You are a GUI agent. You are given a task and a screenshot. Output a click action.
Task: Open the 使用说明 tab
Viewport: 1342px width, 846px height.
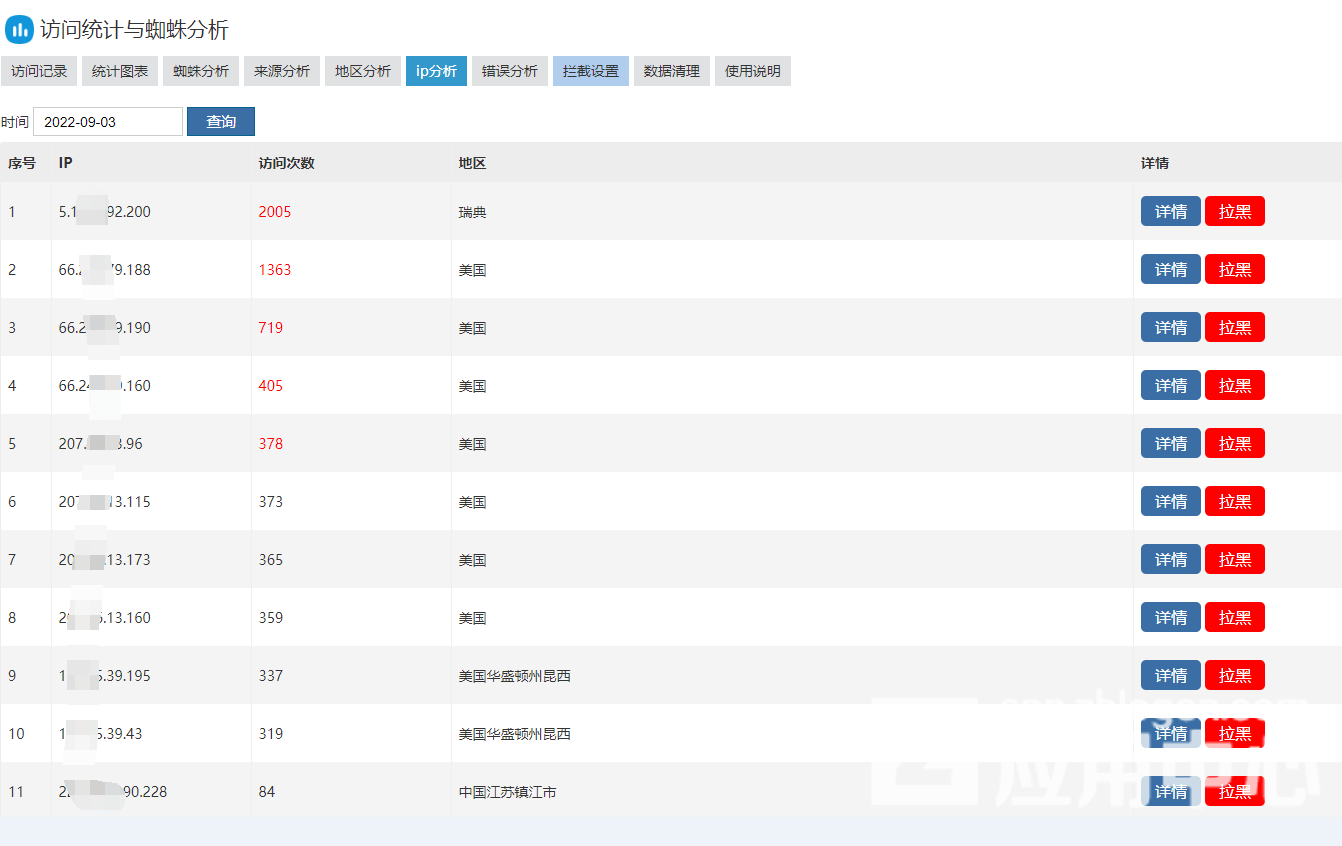[753, 71]
